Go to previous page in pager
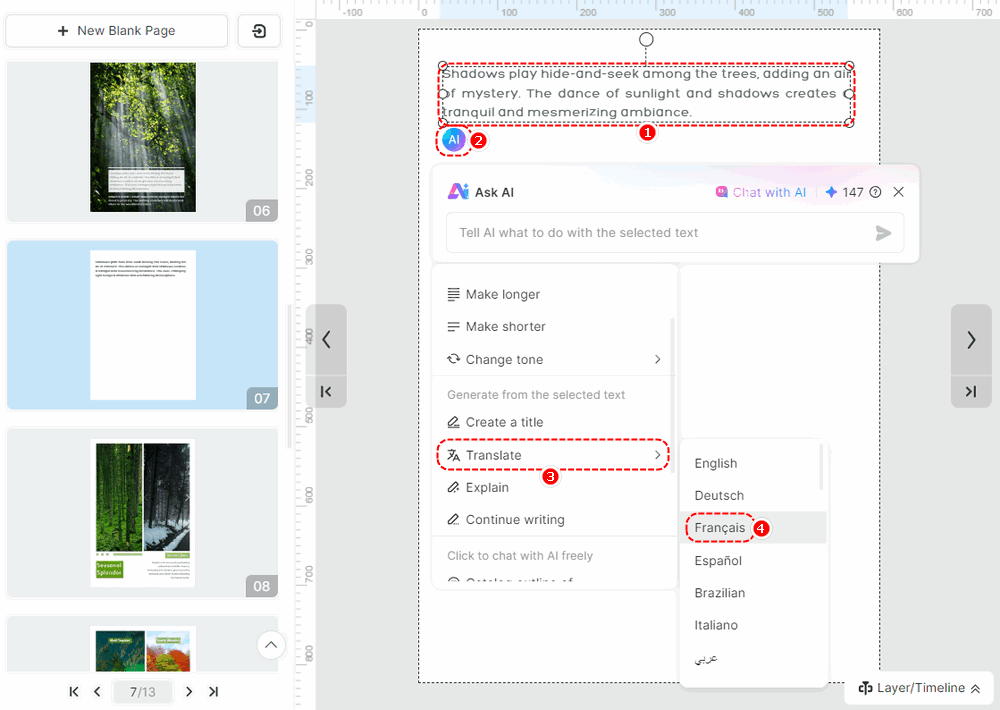The width and height of the screenshot is (1000, 710). pyautogui.click(x=97, y=692)
